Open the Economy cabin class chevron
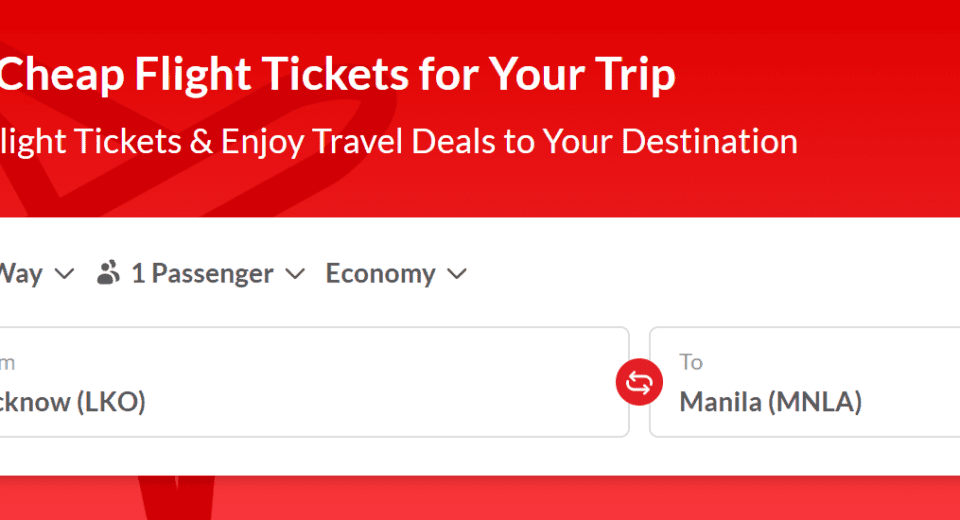 457,274
